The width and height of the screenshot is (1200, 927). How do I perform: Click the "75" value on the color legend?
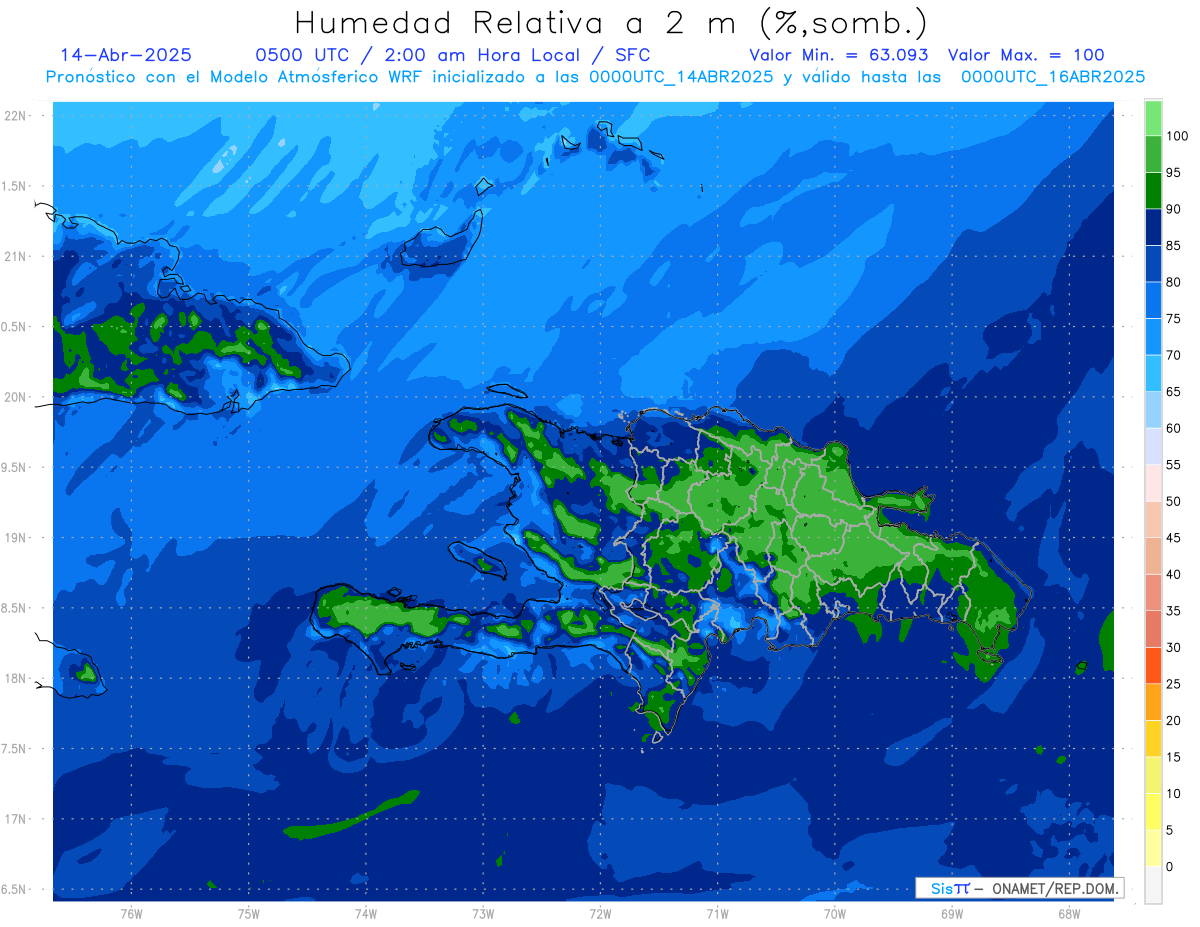[x=1173, y=319]
